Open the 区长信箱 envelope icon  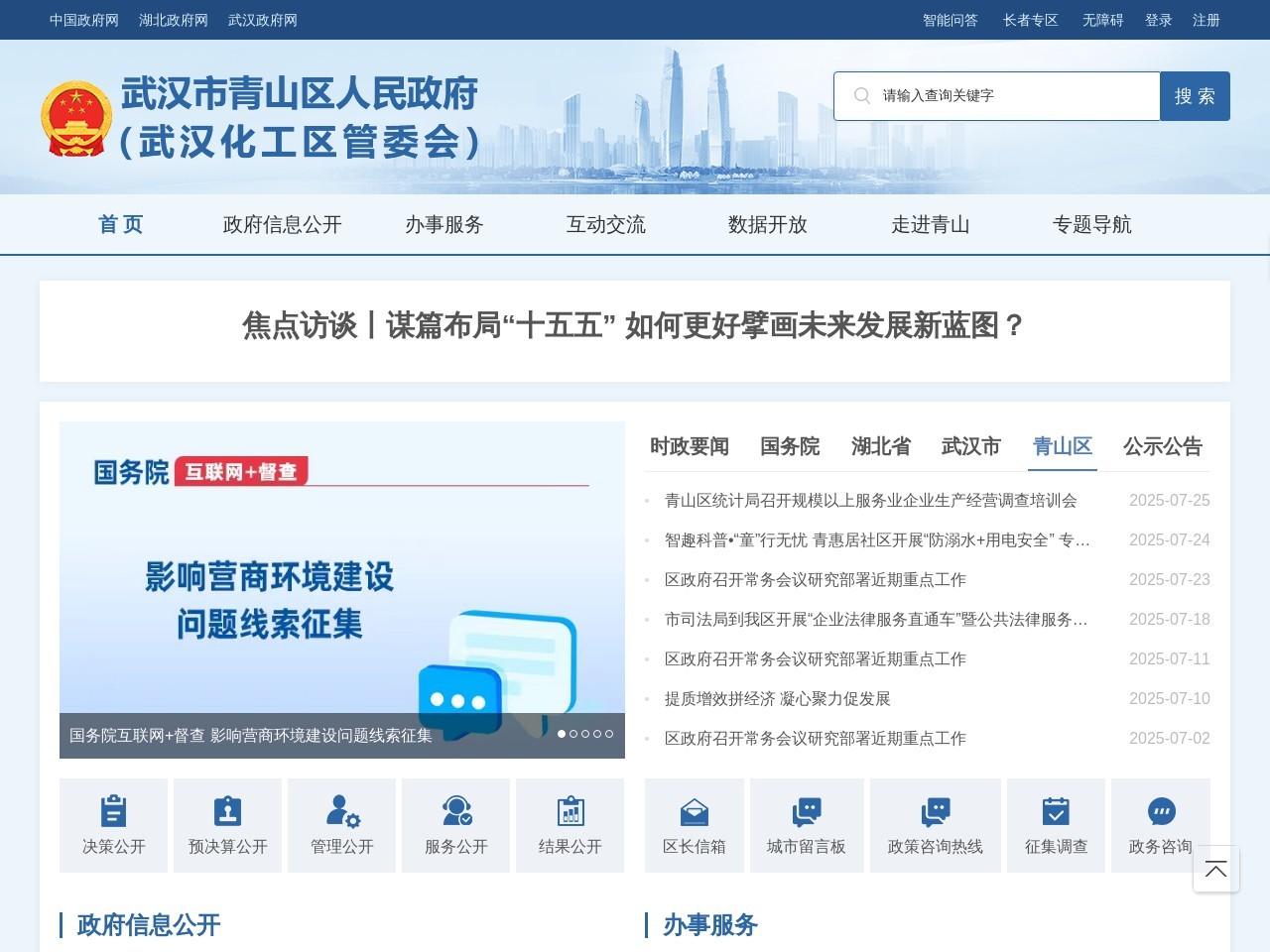click(x=695, y=813)
